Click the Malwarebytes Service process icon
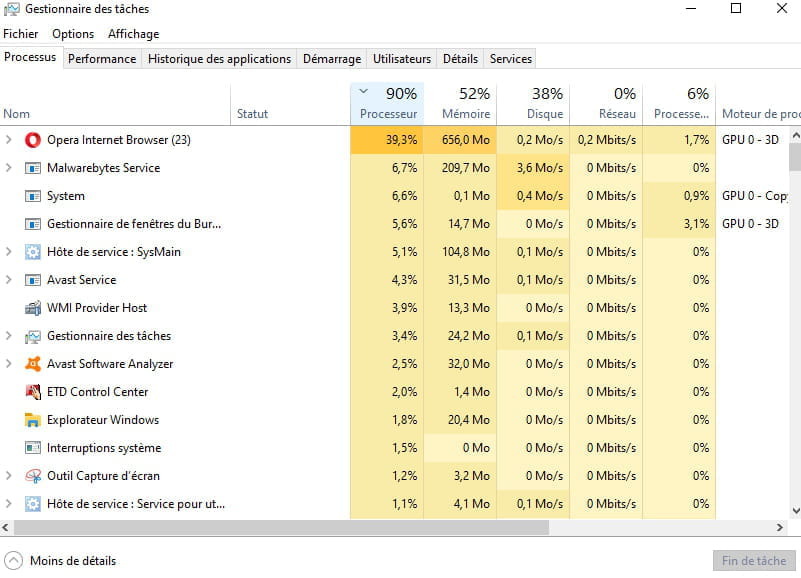This screenshot has height=578, width=801. 33,168
